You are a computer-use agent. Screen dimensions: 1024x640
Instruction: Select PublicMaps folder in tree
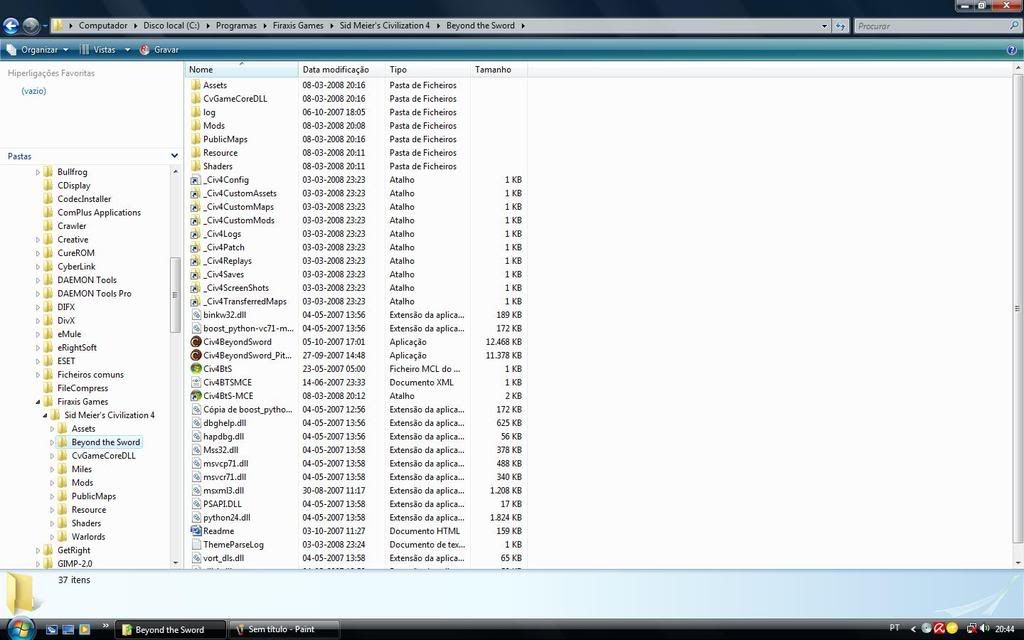(x=93, y=496)
